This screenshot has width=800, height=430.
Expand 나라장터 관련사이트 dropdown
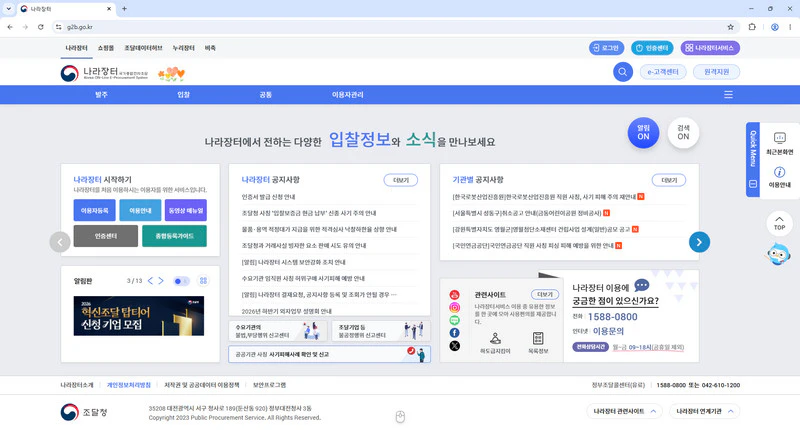(624, 411)
